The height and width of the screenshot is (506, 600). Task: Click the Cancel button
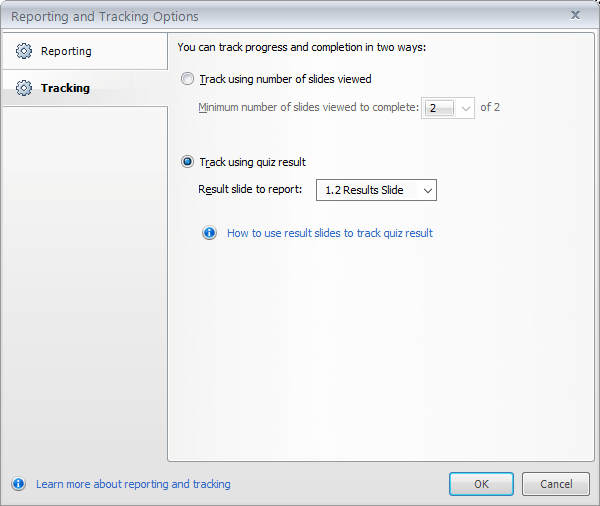coord(556,484)
